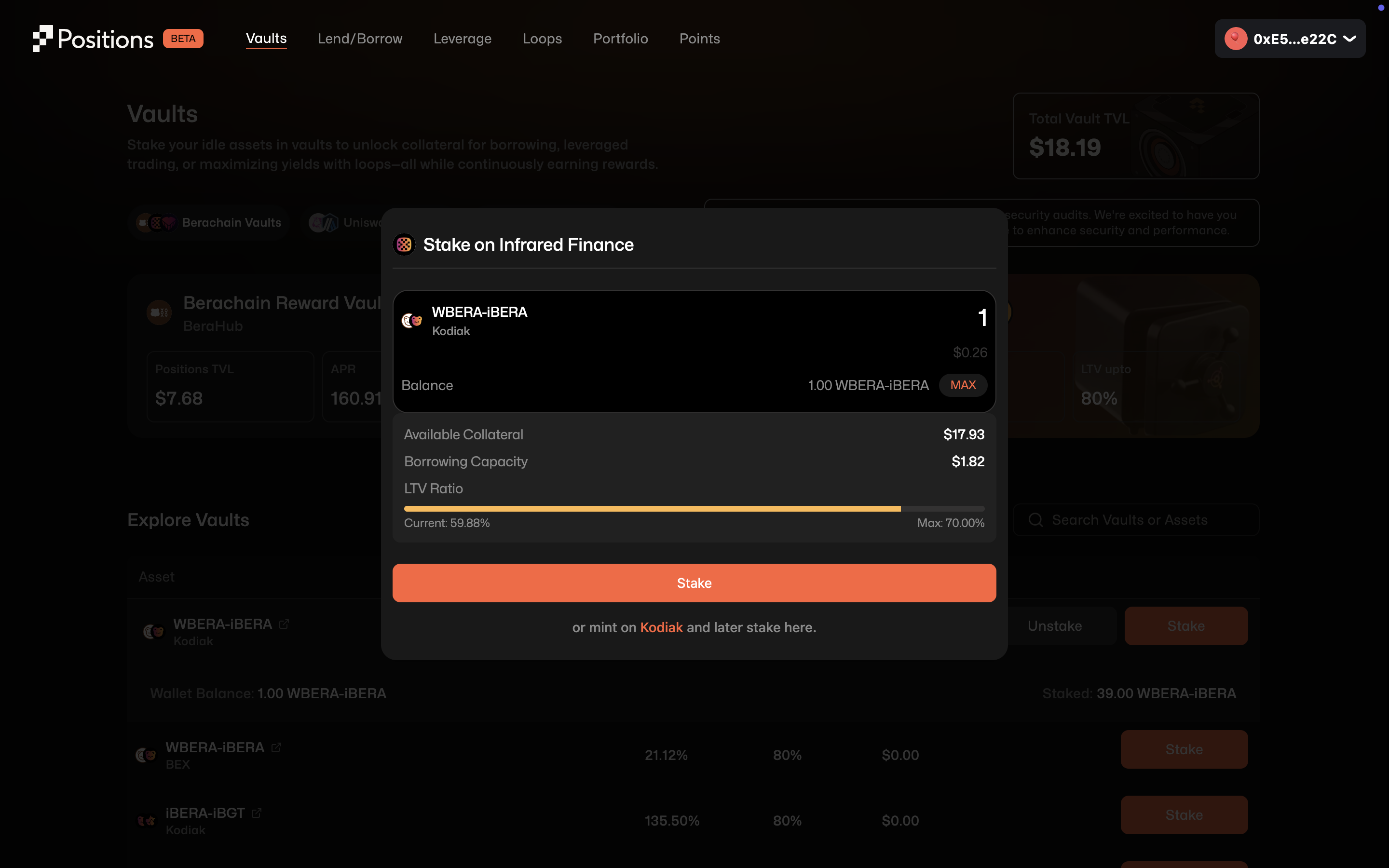Click the Search Vaults or Assets field
Screen dimensions: 1389x868
tap(1142, 520)
